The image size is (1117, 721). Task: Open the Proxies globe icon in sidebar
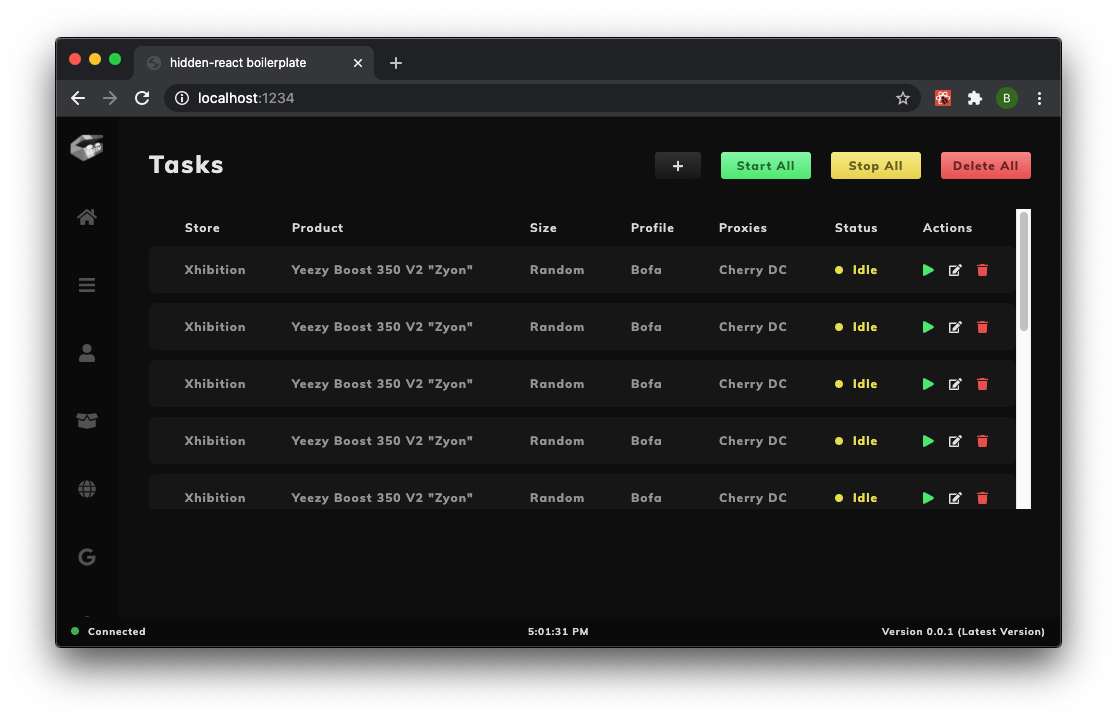tap(87, 489)
